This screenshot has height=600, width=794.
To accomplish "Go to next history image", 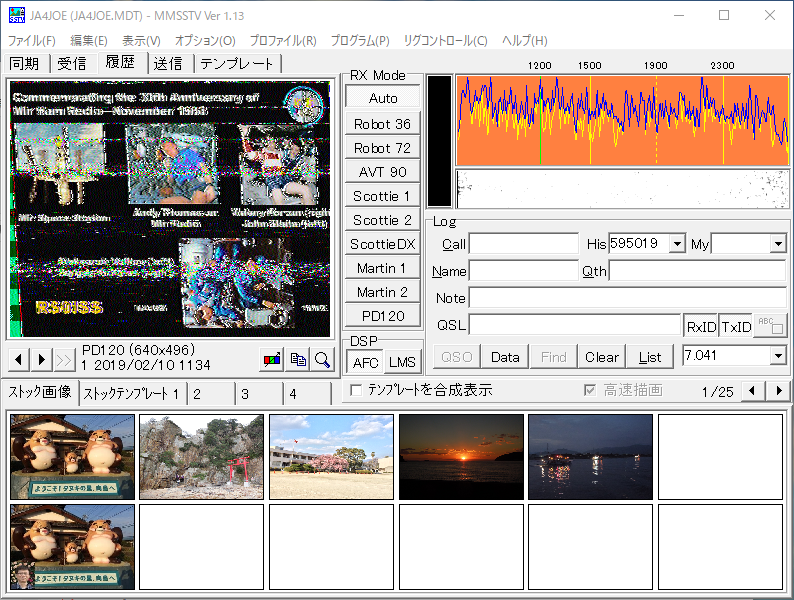I will tap(42, 359).
